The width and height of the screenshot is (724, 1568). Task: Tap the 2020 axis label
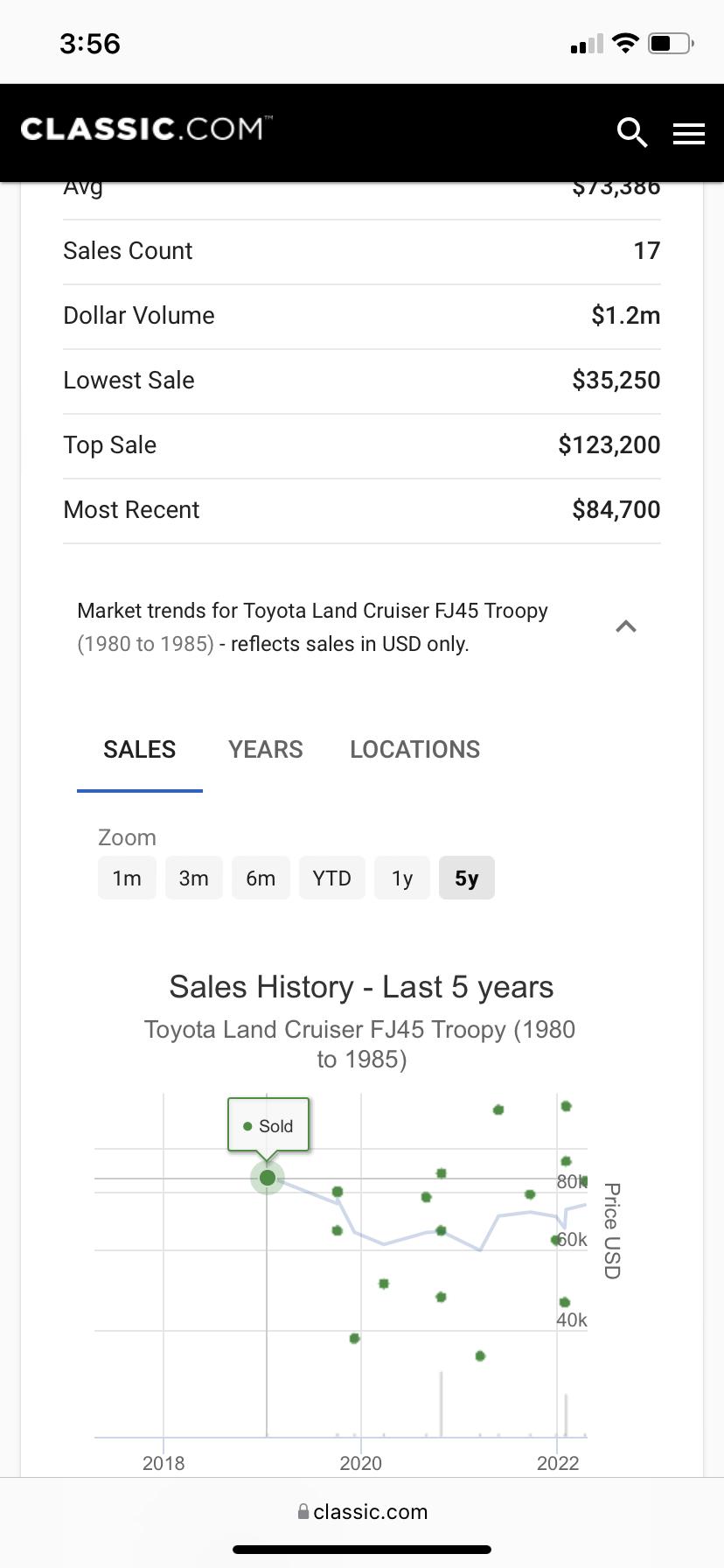pos(361,1463)
